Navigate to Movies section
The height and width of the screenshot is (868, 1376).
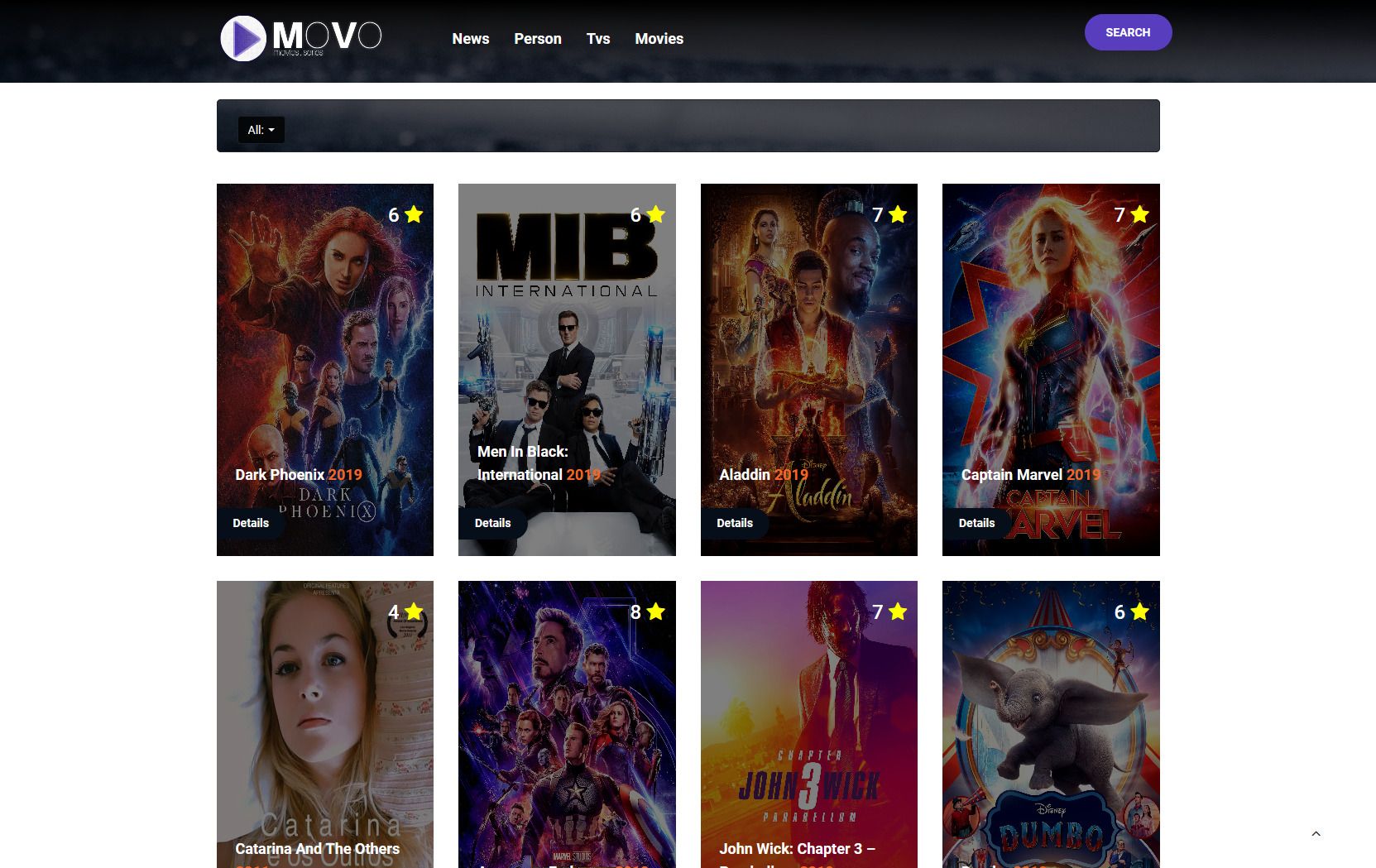click(659, 39)
